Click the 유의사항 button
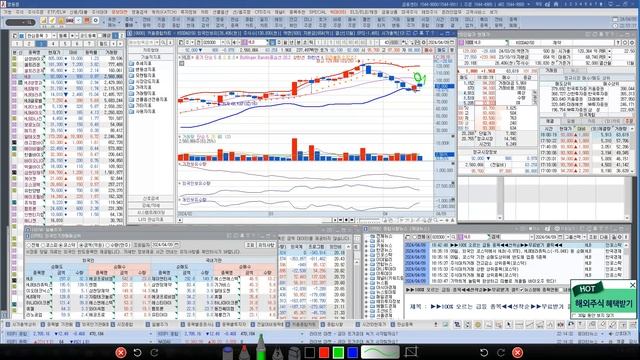640x360 pixels. click(x=266, y=245)
